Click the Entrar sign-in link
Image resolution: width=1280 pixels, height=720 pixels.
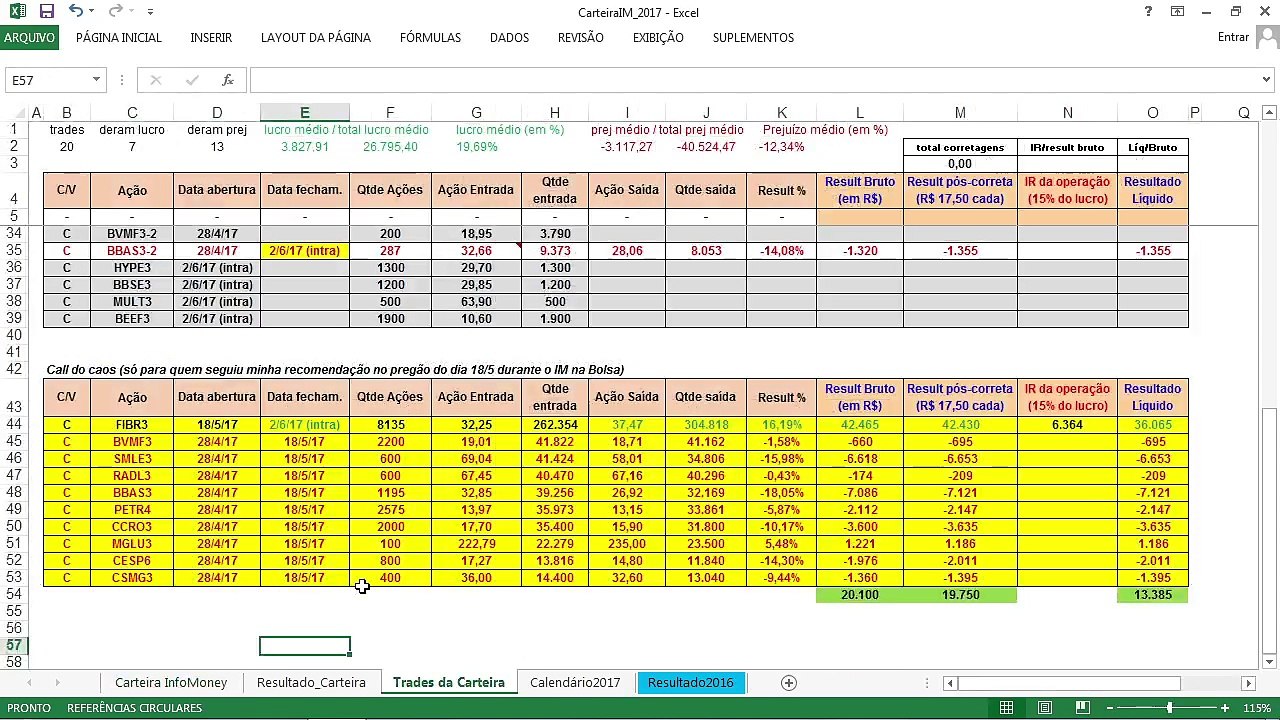pos(1233,37)
